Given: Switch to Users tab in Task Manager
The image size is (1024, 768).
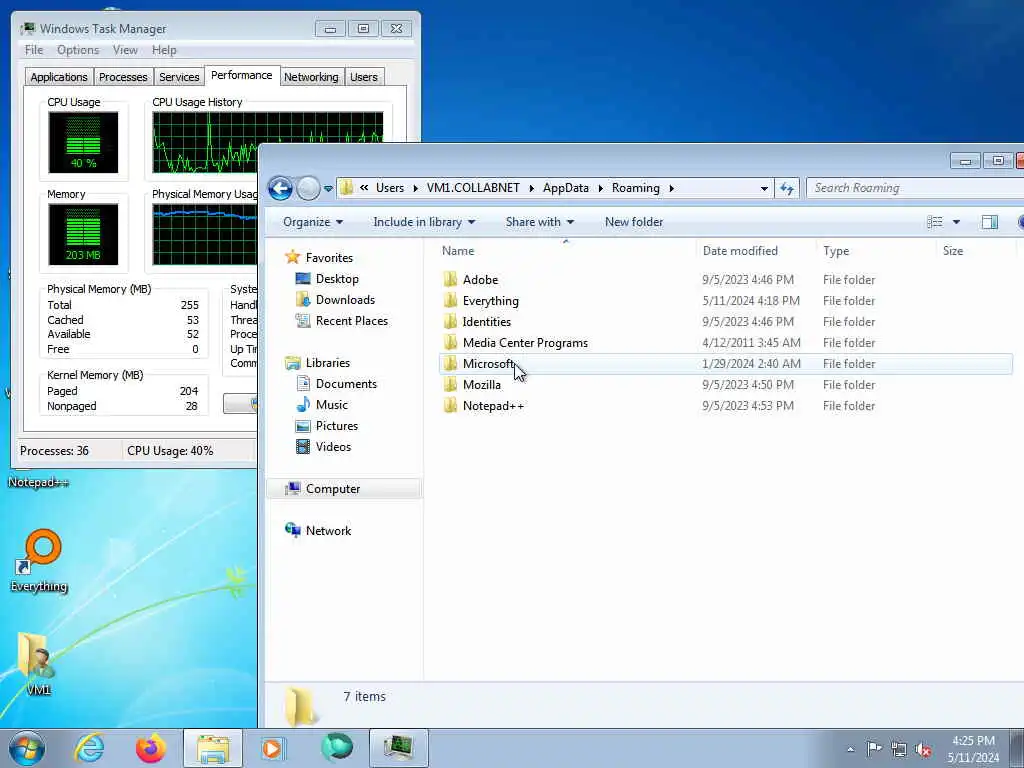Looking at the screenshot, I should tap(364, 77).
